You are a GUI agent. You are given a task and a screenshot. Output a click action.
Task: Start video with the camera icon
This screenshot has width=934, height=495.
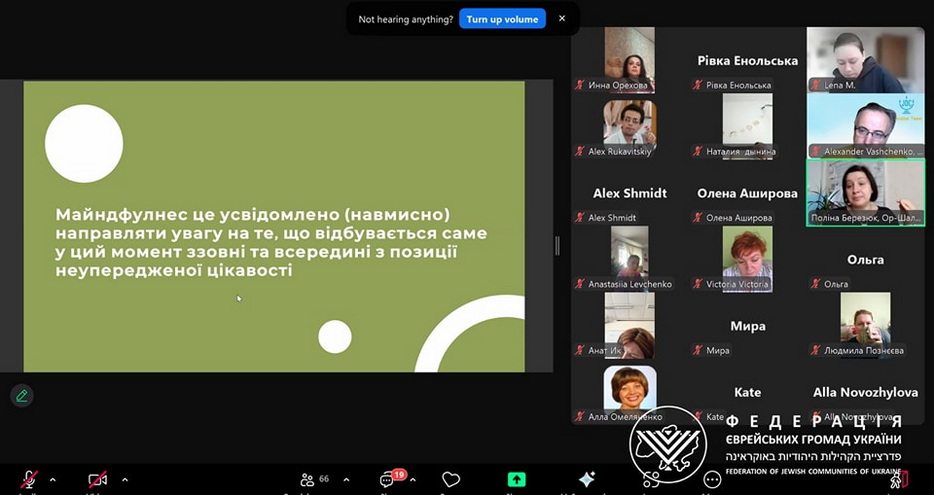97,480
